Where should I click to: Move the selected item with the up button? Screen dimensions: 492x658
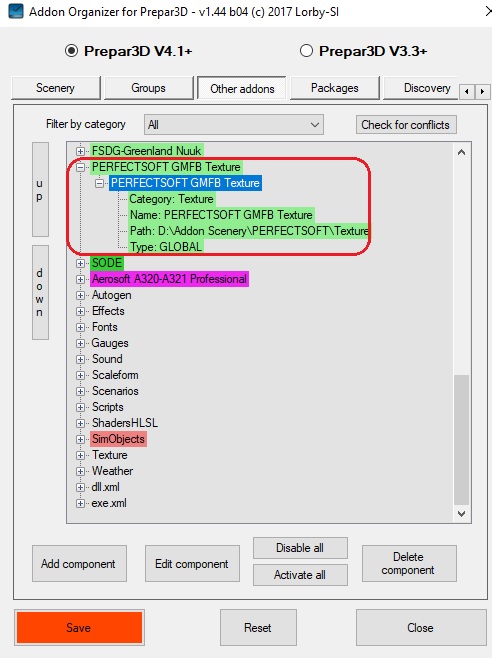click(40, 189)
